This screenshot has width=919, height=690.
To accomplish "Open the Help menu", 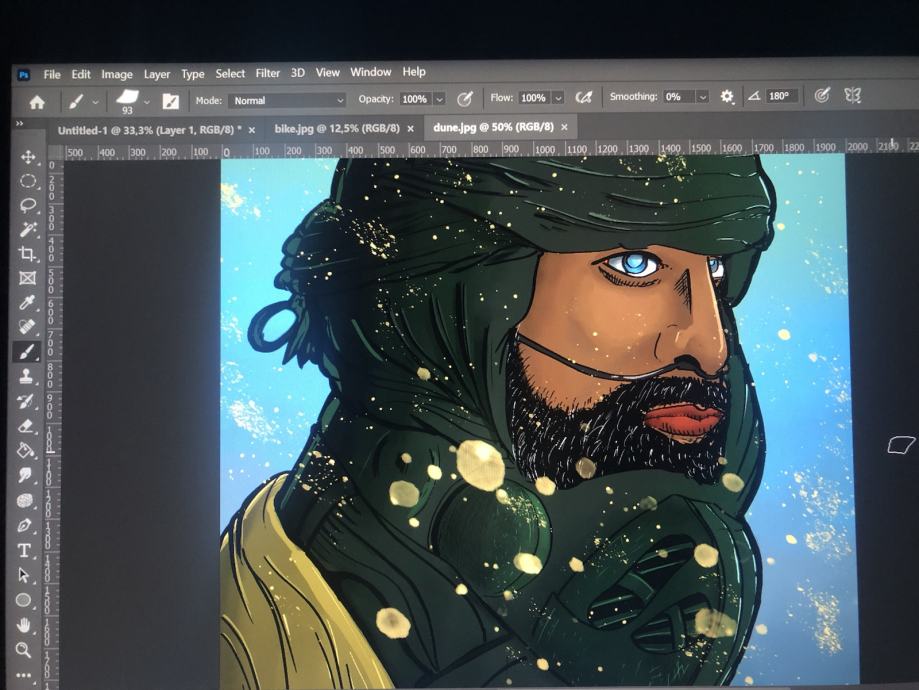I will click(414, 72).
